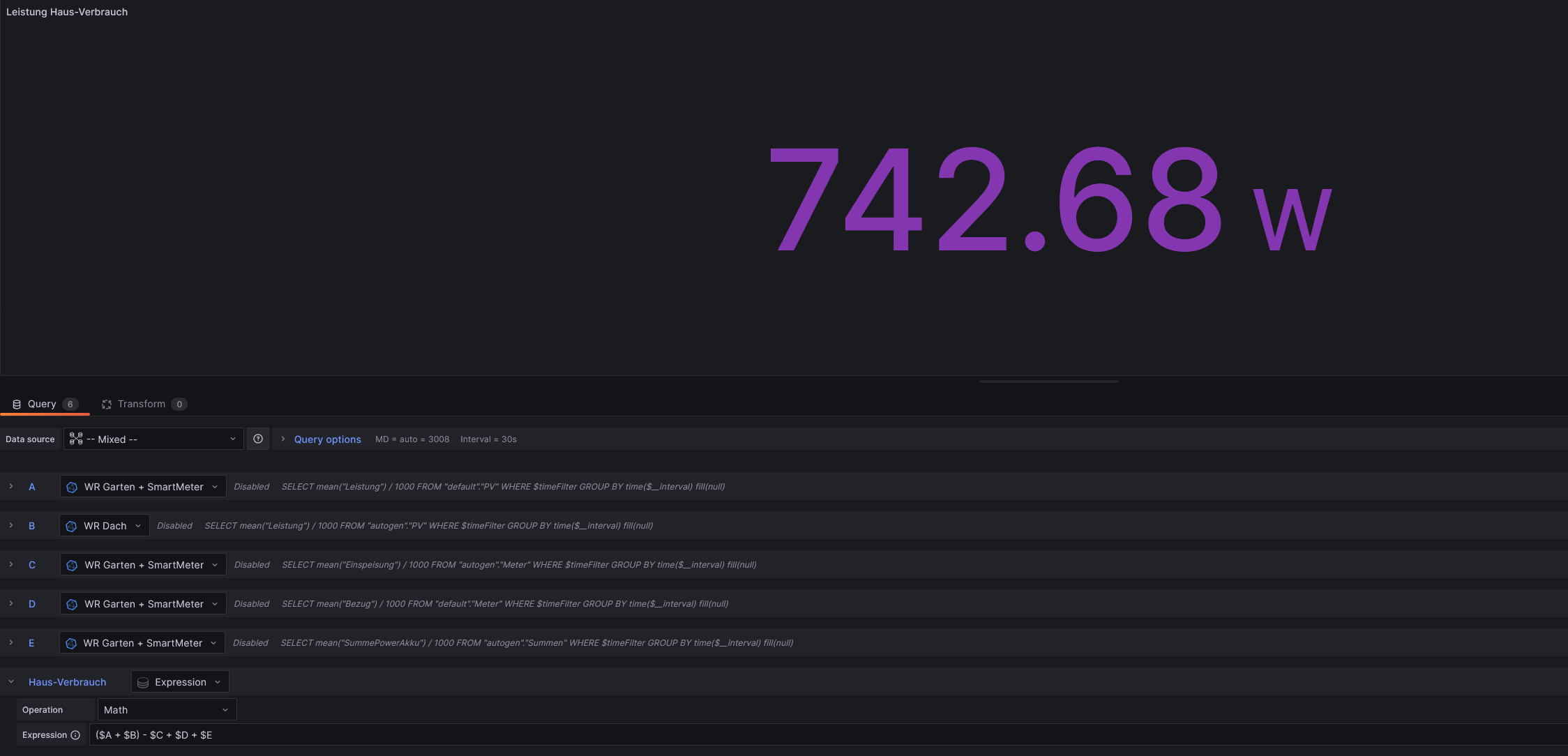The height and width of the screenshot is (756, 1568).
Task: Click the Expression database icon
Action: point(143,682)
